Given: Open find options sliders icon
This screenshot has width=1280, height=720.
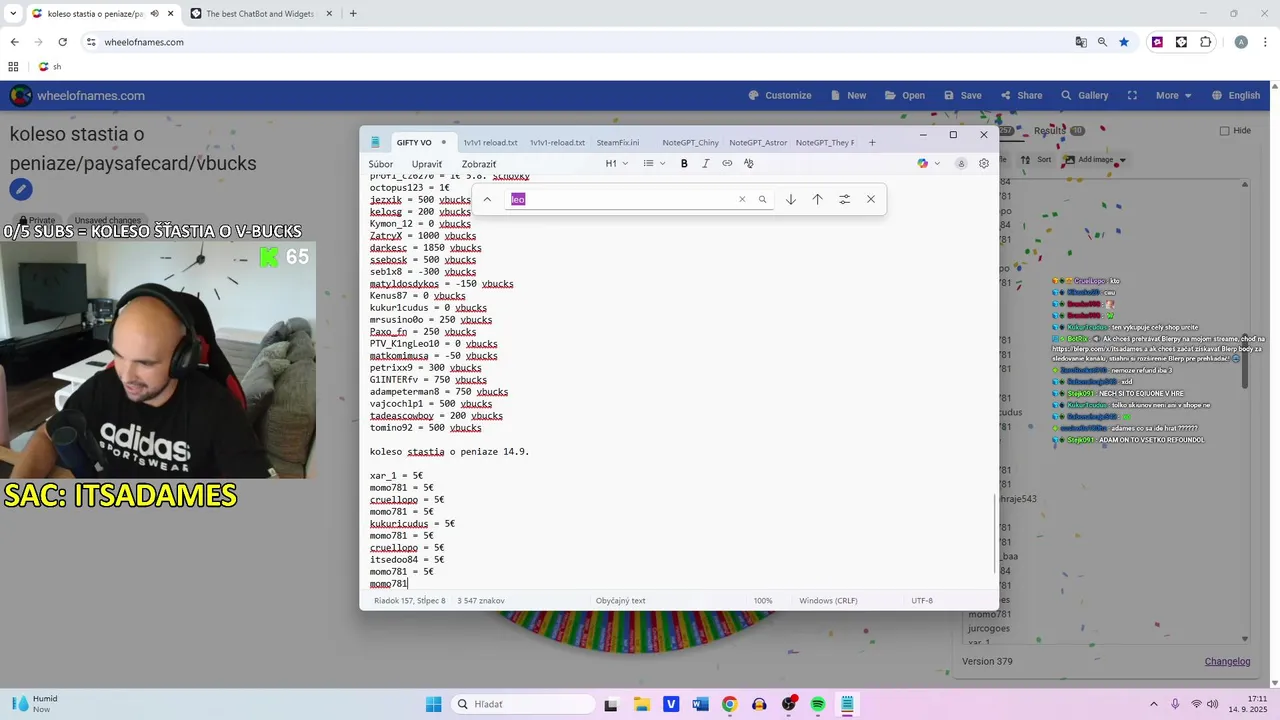Looking at the screenshot, I should (844, 199).
